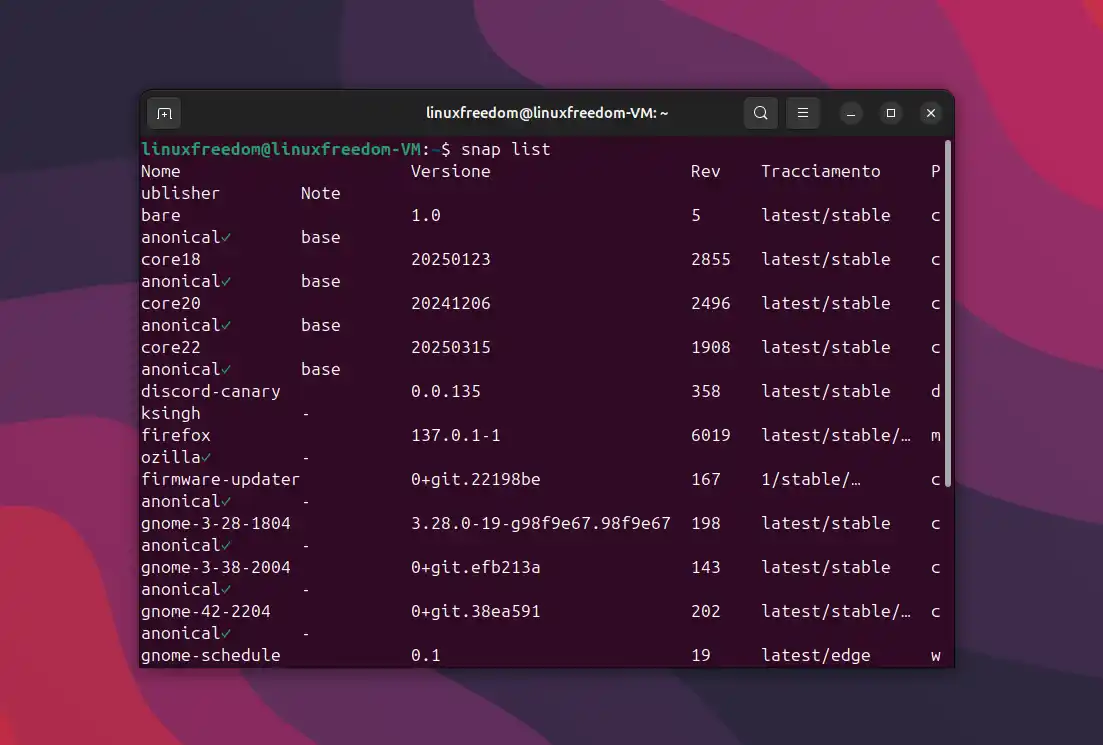This screenshot has width=1103, height=745.
Task: Click version '1.0' of bare
Action: tap(426, 215)
